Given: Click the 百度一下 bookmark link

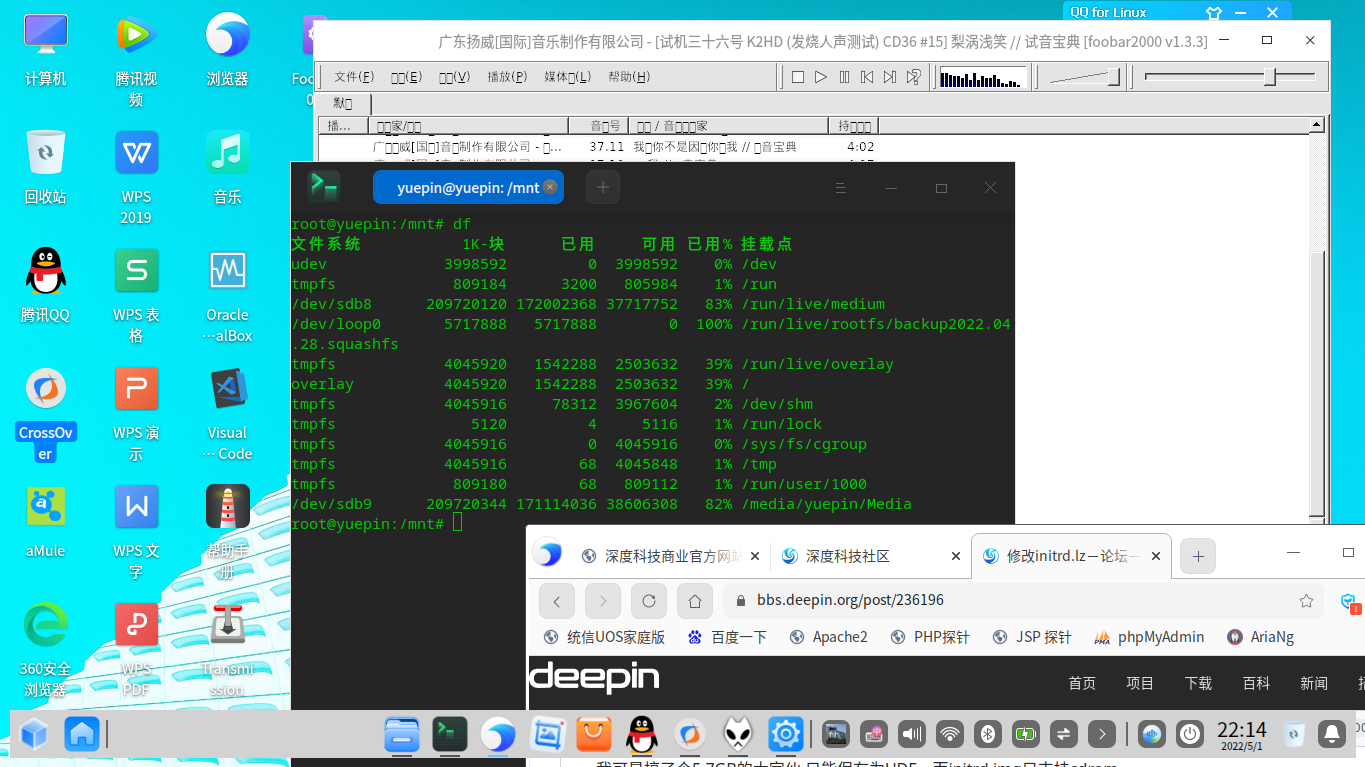Looking at the screenshot, I should [727, 637].
